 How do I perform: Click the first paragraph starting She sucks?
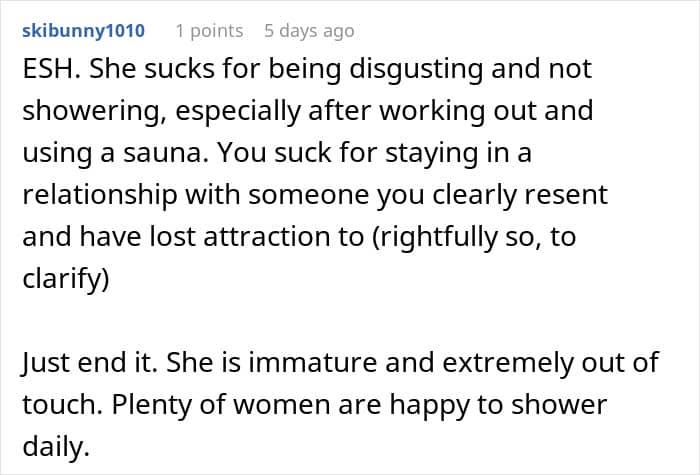click(x=315, y=173)
